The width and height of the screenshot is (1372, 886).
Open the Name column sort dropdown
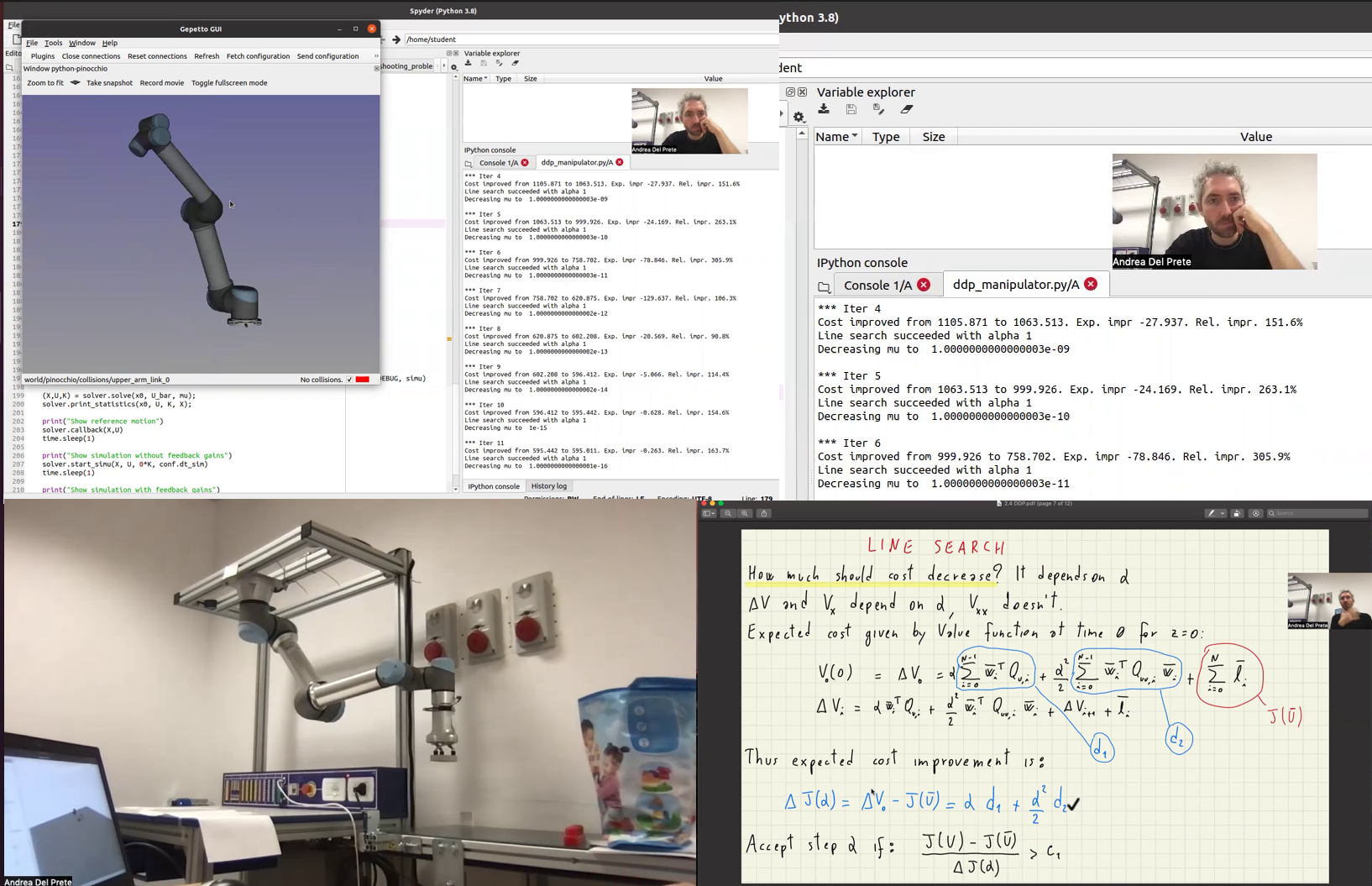click(x=855, y=135)
